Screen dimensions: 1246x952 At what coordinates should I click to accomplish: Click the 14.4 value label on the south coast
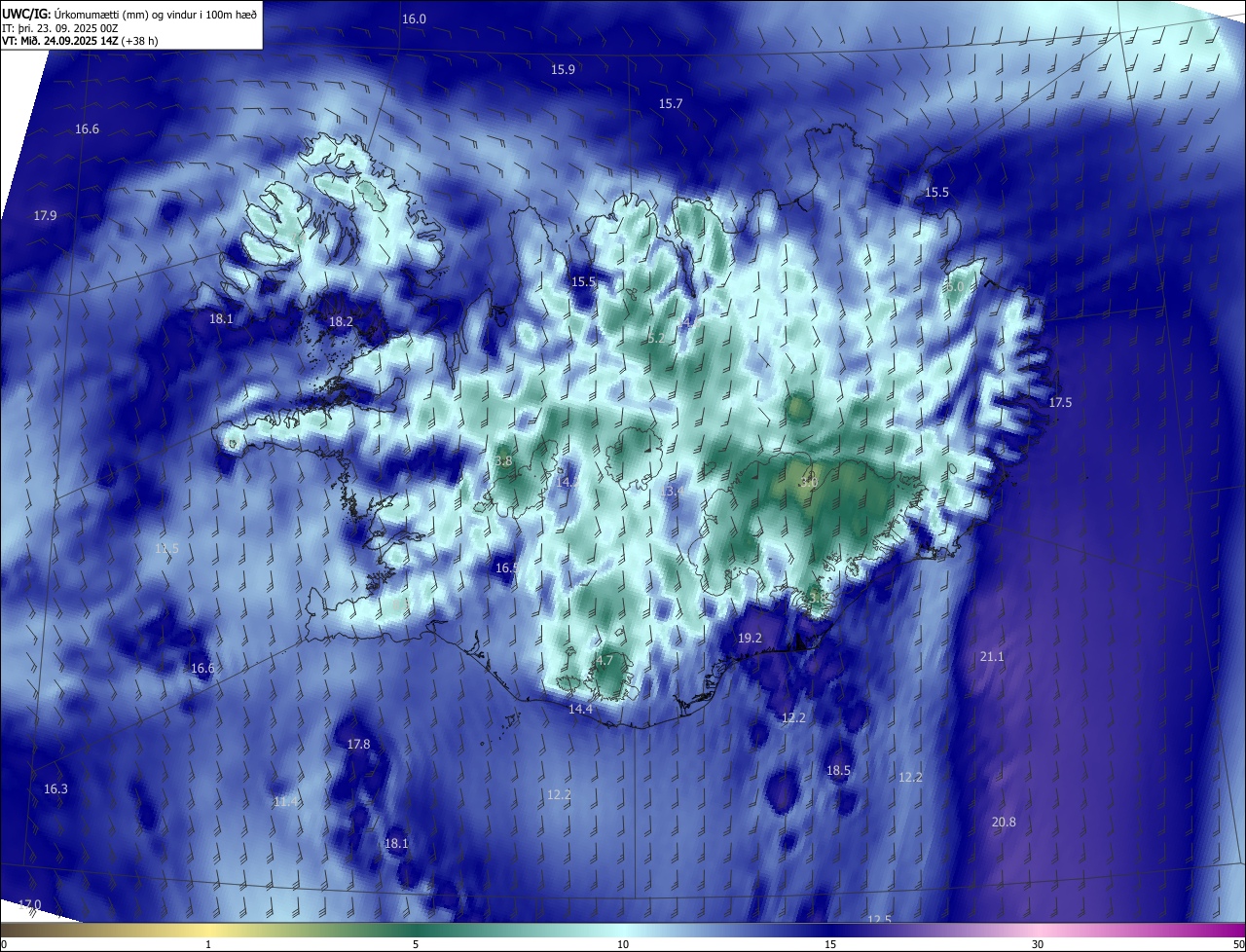pos(580,709)
